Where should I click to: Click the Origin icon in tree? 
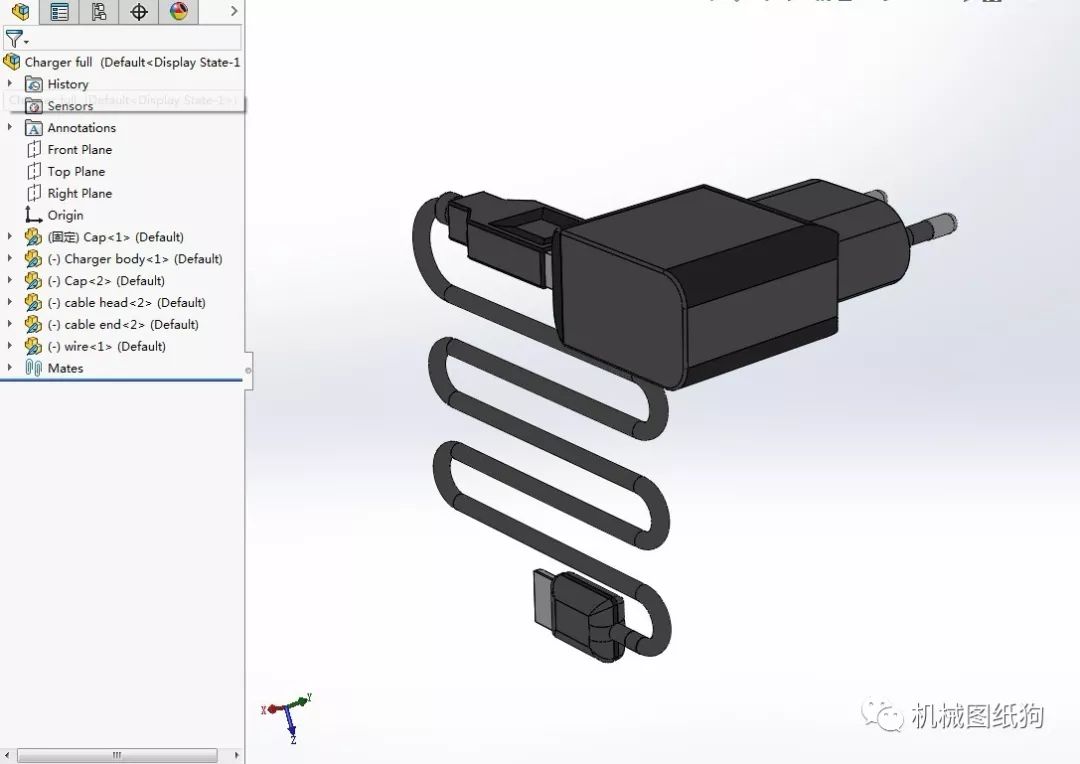(x=34, y=215)
